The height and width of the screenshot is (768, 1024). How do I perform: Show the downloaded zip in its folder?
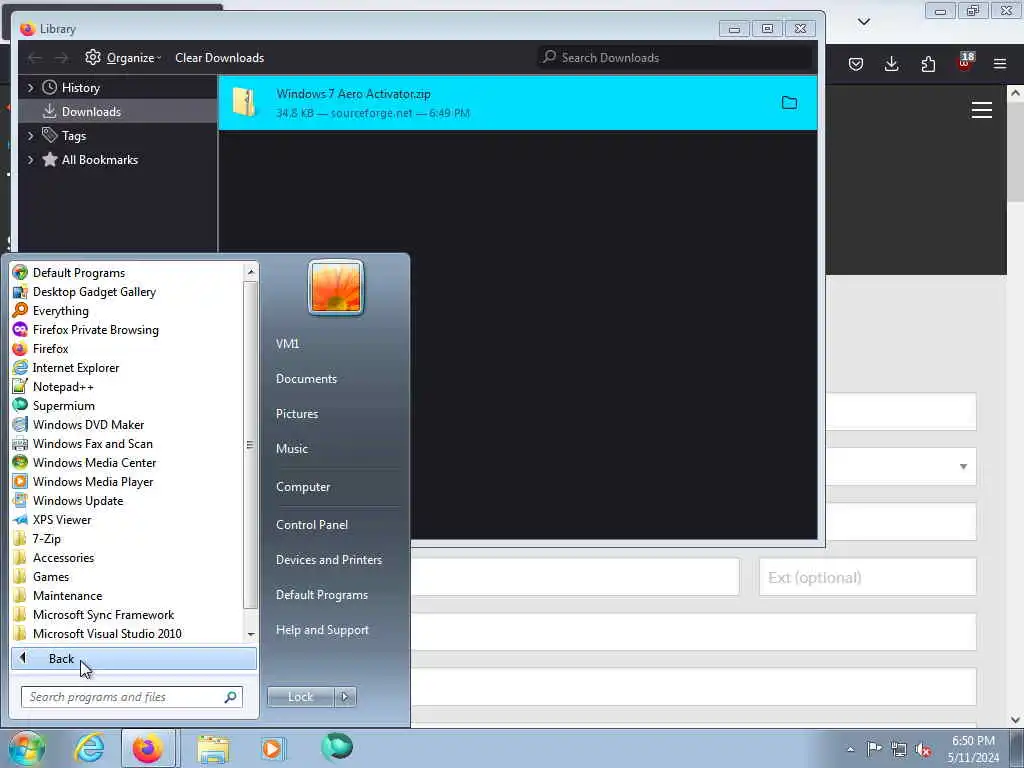(x=790, y=103)
